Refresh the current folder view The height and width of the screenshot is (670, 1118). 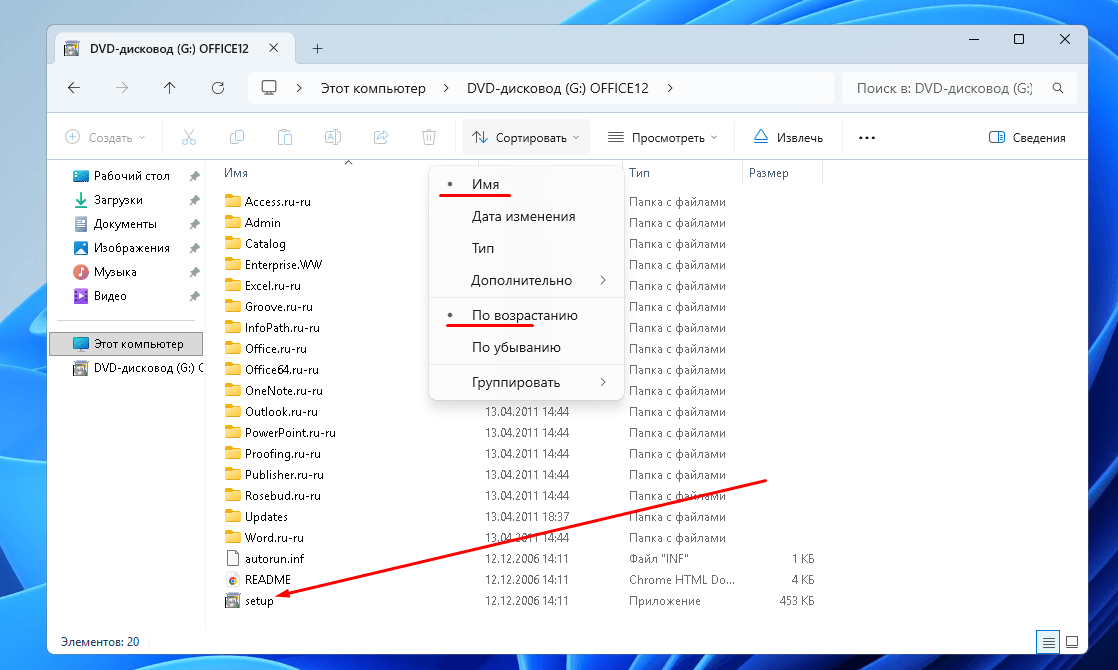[x=218, y=88]
